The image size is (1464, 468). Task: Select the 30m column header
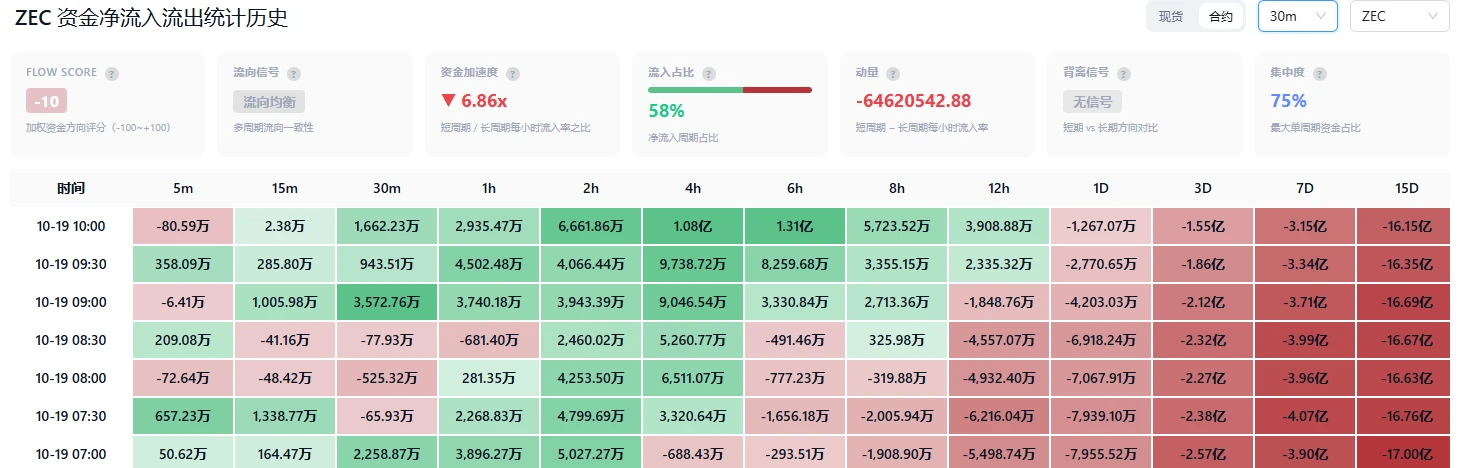[387, 188]
